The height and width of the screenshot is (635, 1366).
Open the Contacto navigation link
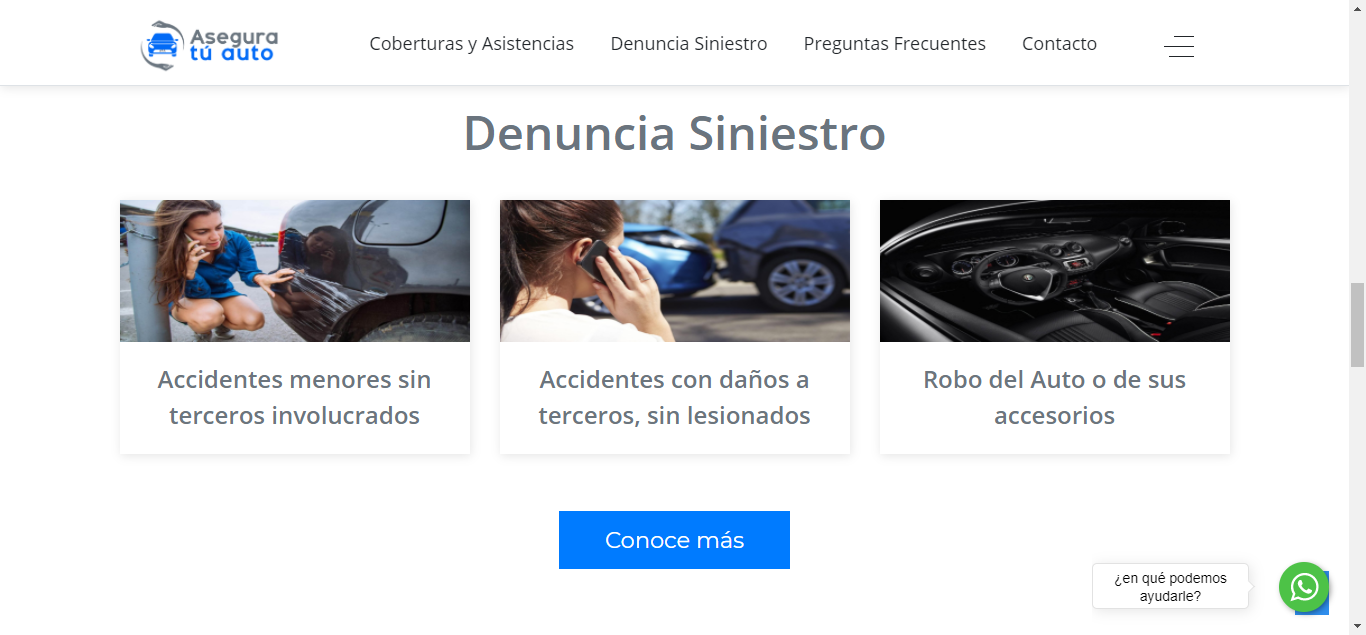click(x=1059, y=44)
